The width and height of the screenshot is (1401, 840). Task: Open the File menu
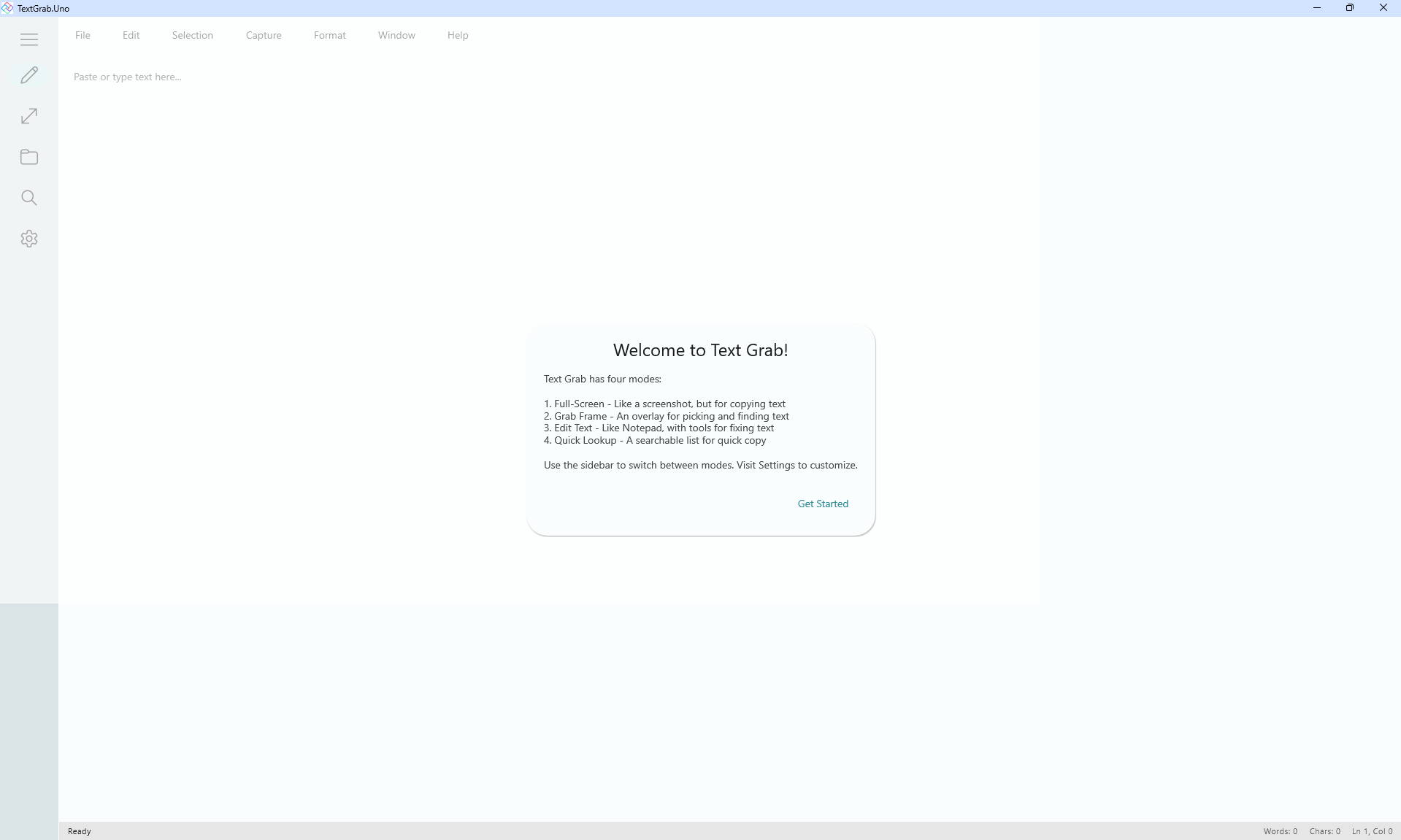point(82,35)
